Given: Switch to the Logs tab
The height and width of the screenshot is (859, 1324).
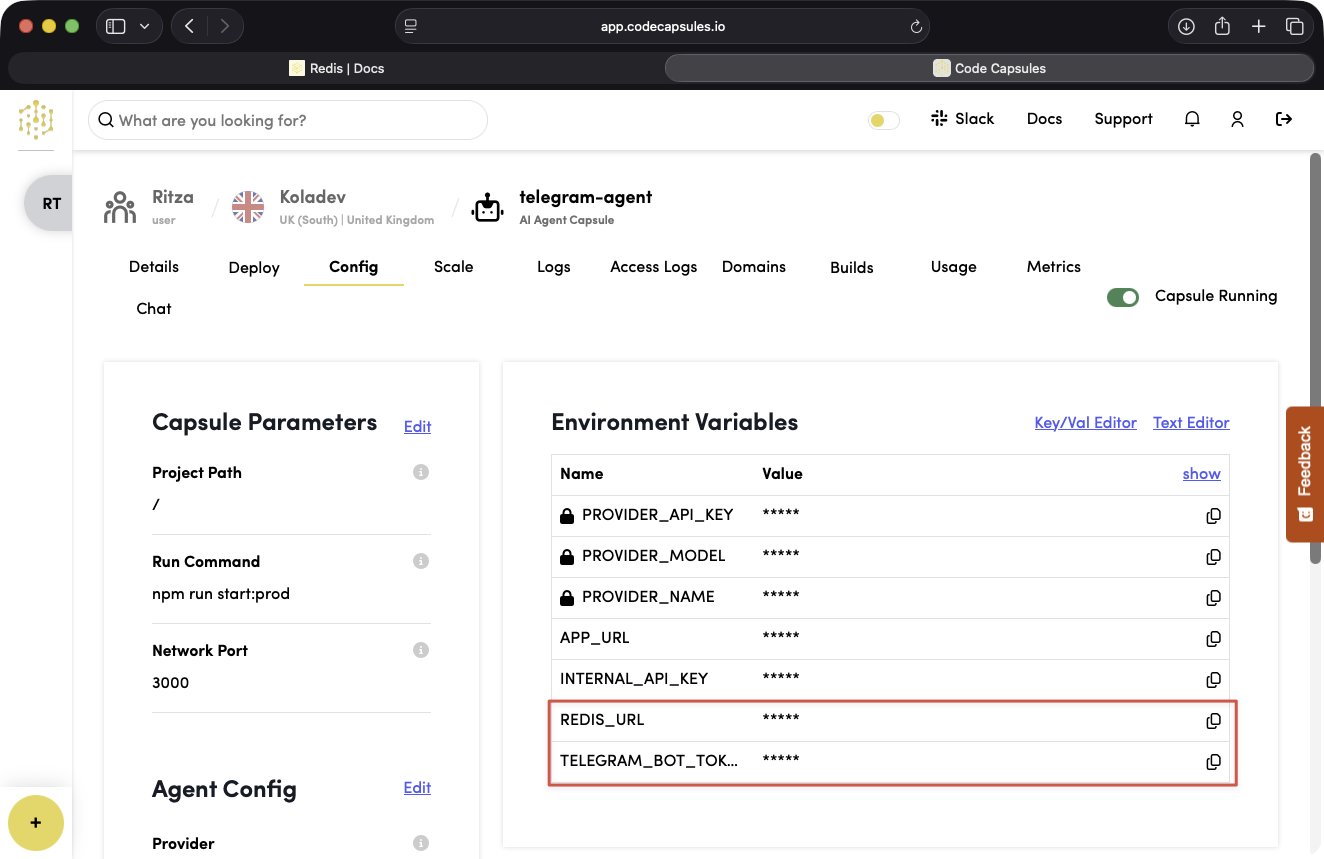Looking at the screenshot, I should [x=553, y=267].
